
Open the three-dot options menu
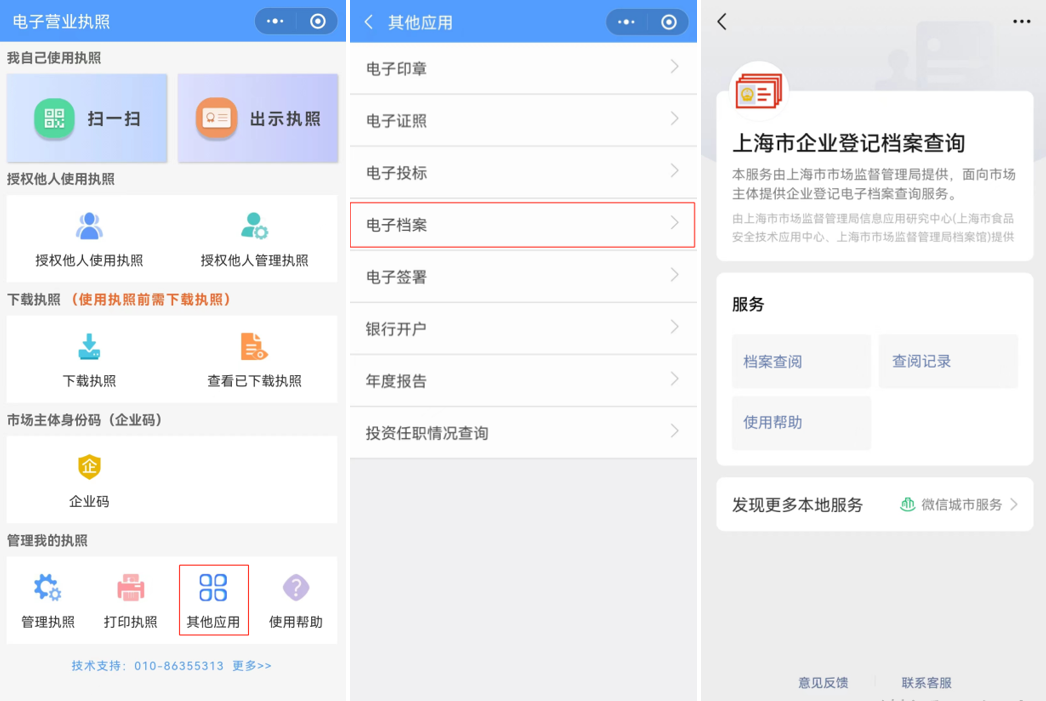[1020, 21]
